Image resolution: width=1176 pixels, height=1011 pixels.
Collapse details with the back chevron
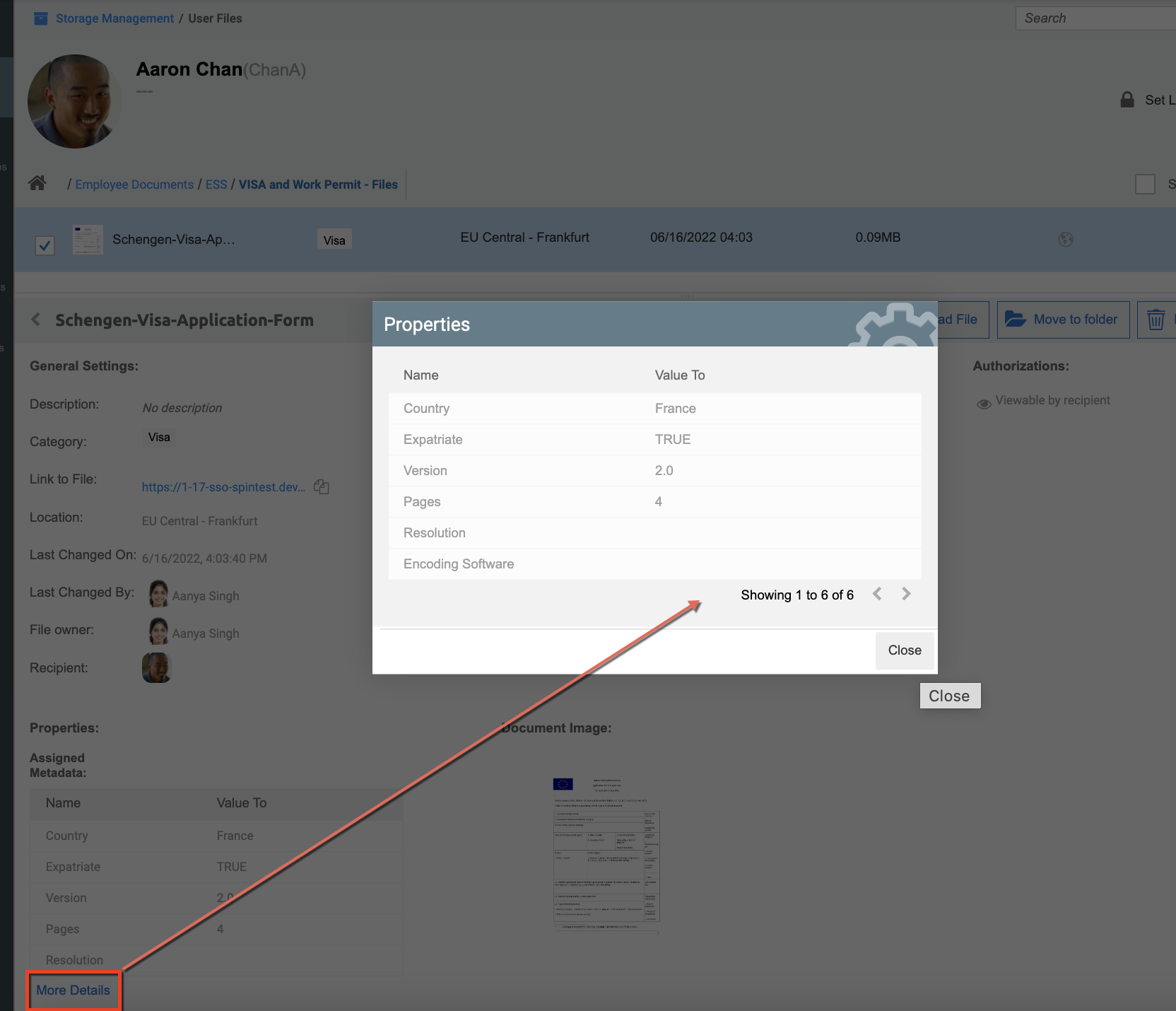coord(36,320)
